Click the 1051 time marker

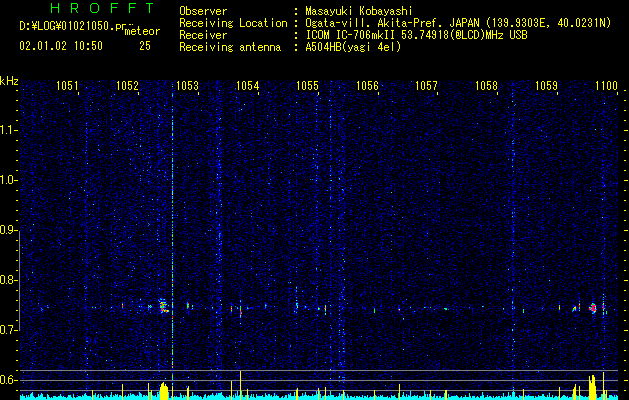67,85
